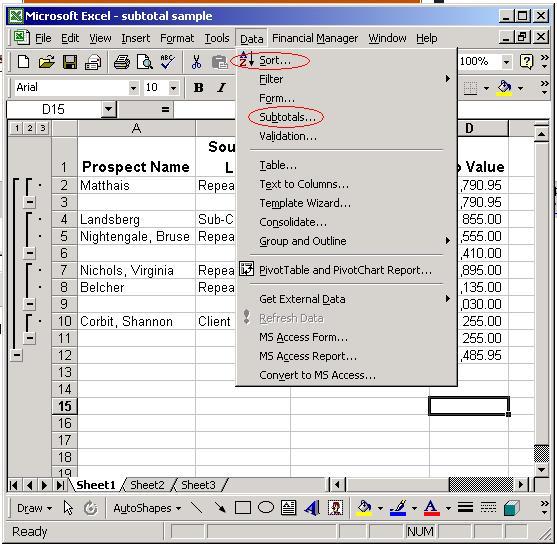Viewport: 557px width, 547px height.
Task: Select the Oval drawing tool
Action: 266,508
